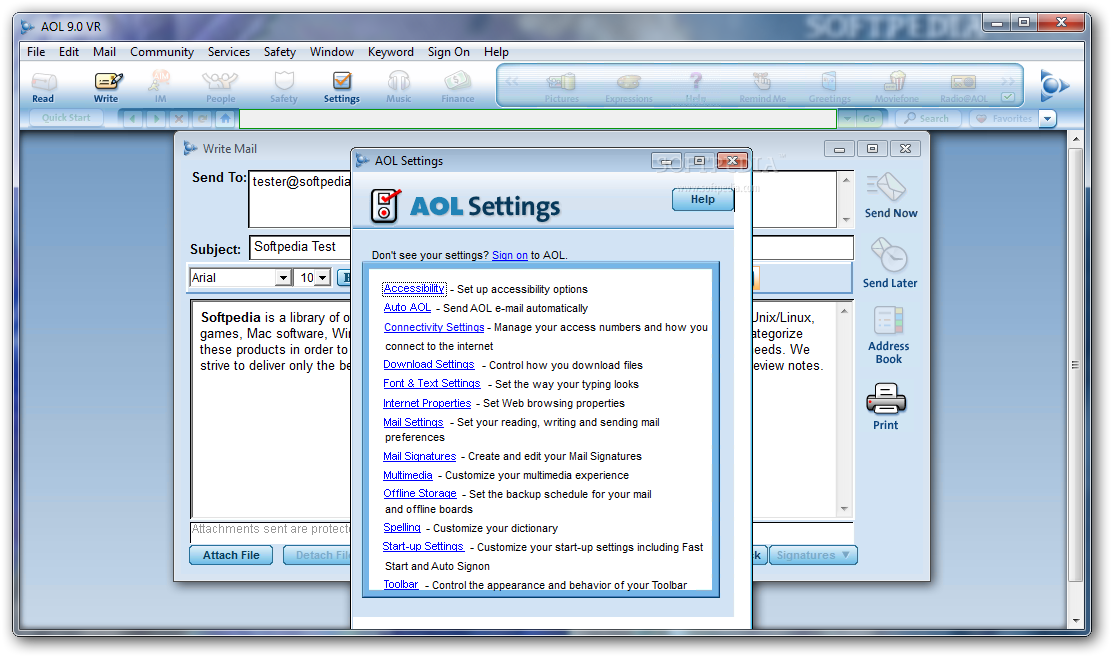The height and width of the screenshot is (657, 1112).
Task: Open the Accessibility settings link
Action: tap(414, 289)
